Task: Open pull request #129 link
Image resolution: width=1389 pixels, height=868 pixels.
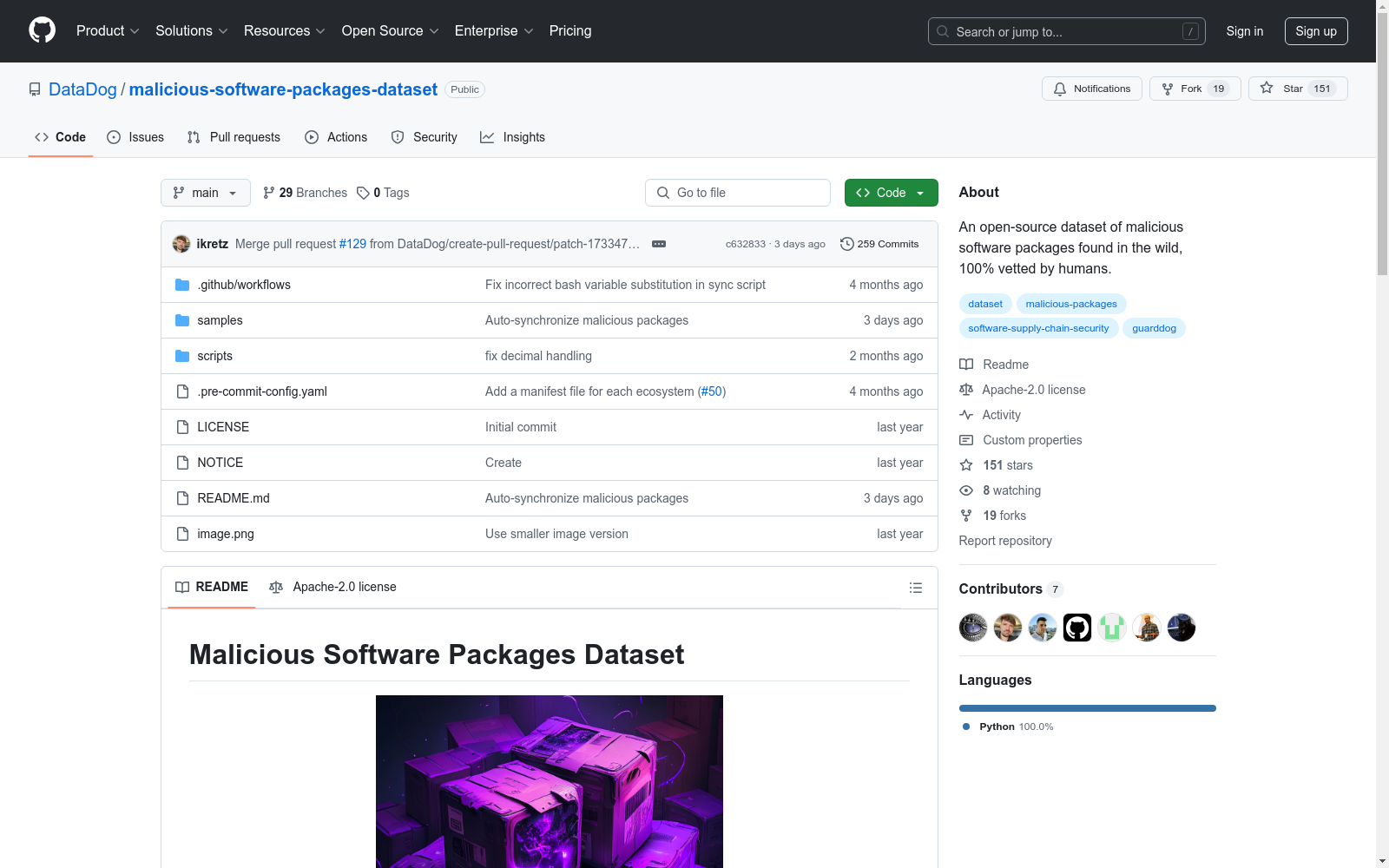Action: 352,244
